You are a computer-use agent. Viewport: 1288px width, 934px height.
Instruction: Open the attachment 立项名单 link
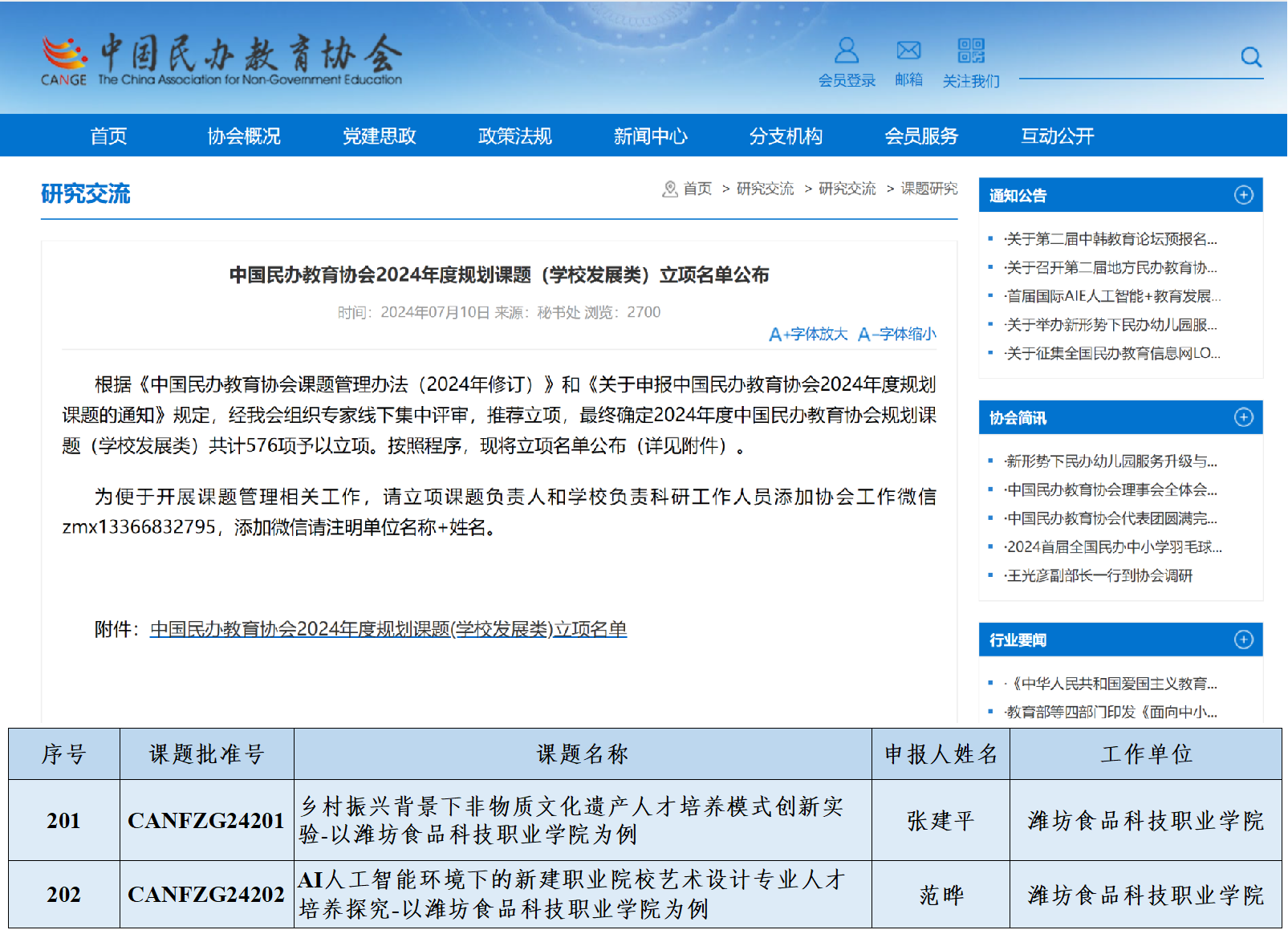(x=388, y=629)
